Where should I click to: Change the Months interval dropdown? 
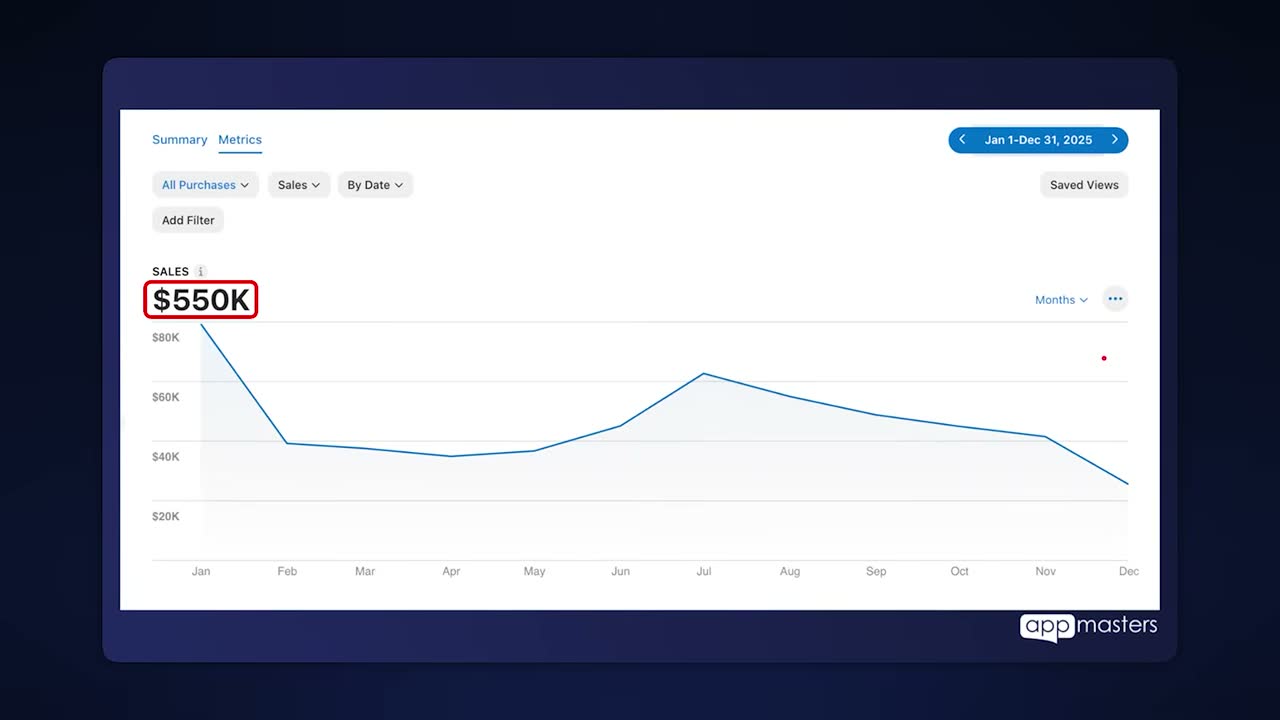tap(1061, 300)
